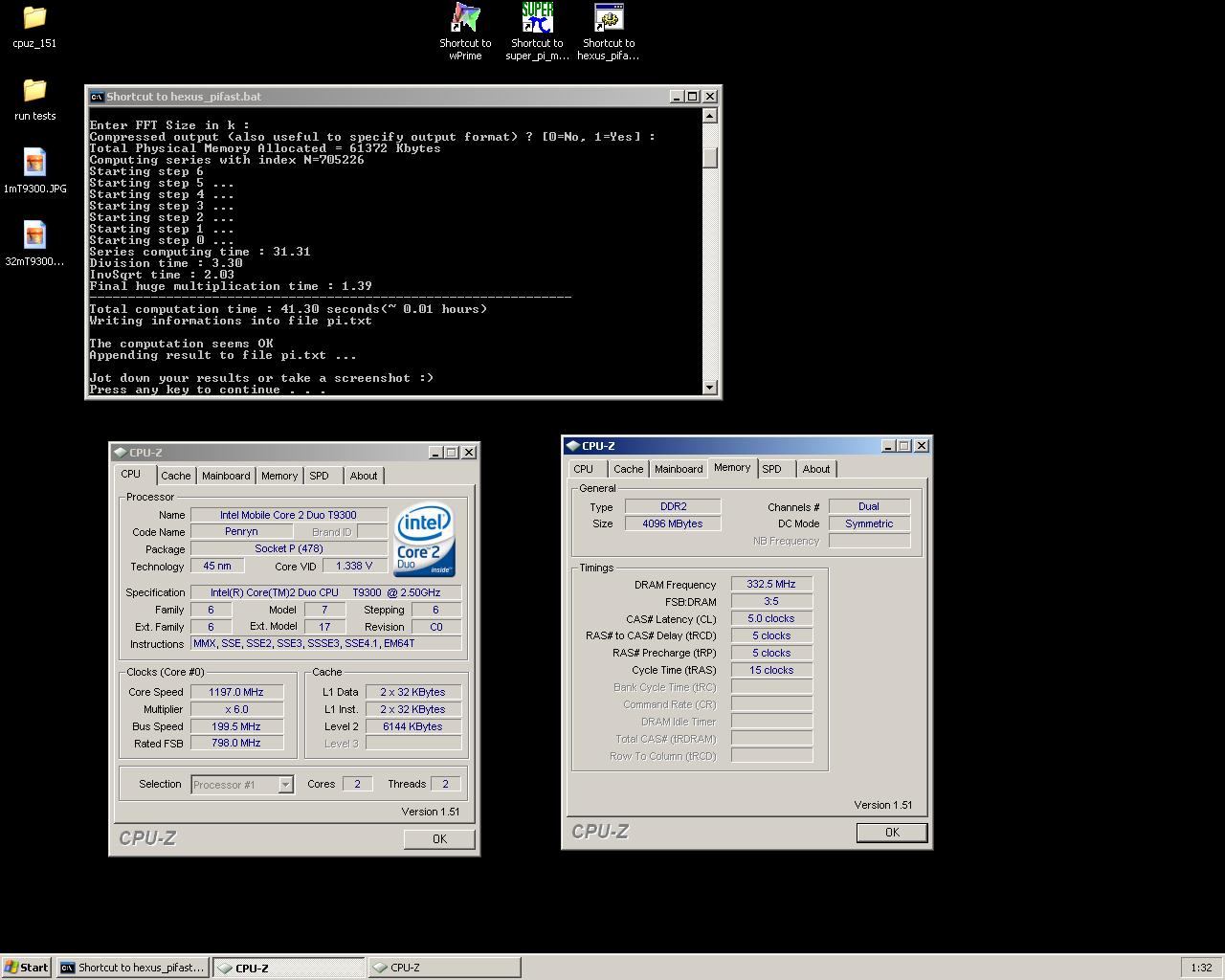Open Memory tab in left CPU-Z window
1225x980 pixels.
click(x=279, y=476)
